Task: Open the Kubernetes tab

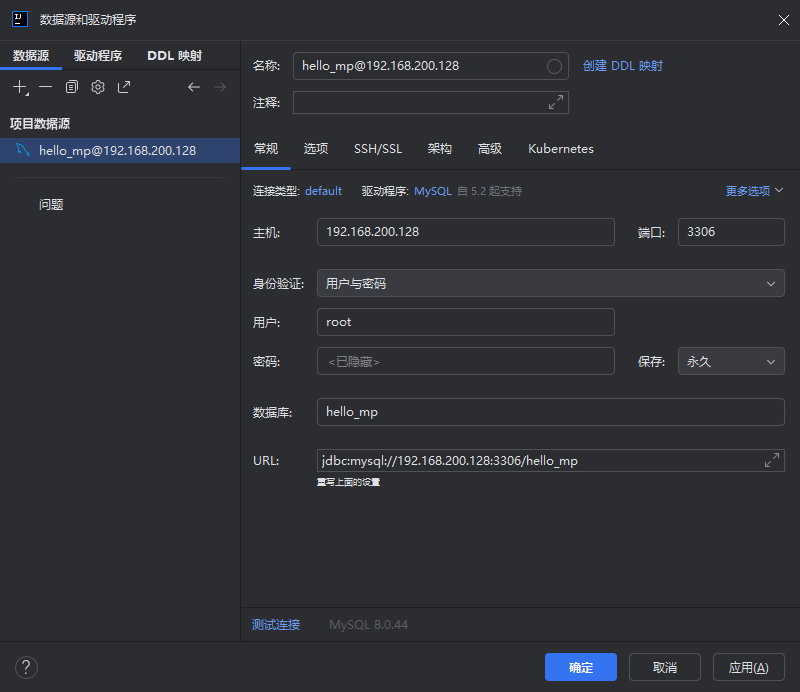Action: [x=561, y=149]
